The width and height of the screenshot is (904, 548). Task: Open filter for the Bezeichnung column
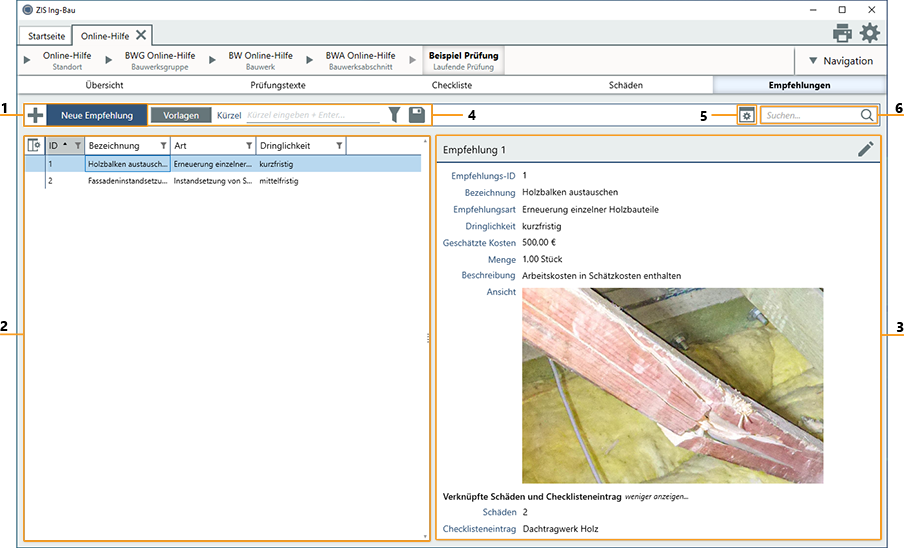coord(164,146)
